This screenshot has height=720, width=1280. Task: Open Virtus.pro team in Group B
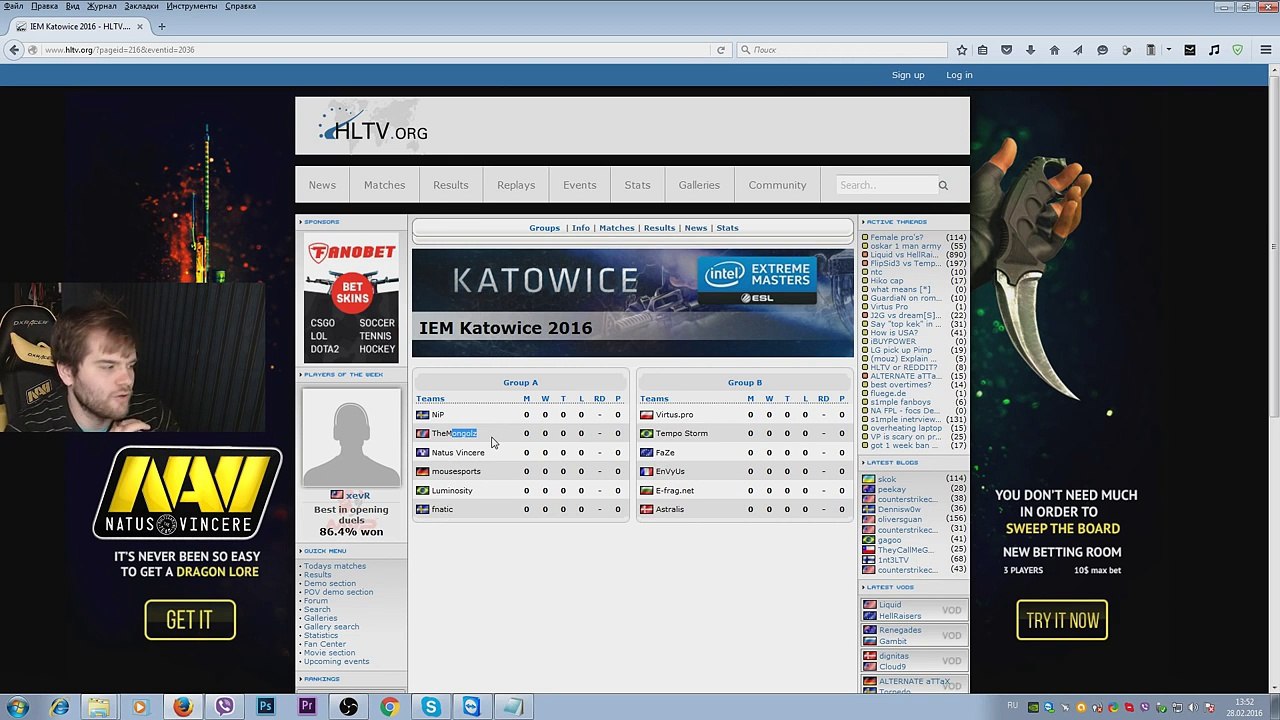(674, 415)
